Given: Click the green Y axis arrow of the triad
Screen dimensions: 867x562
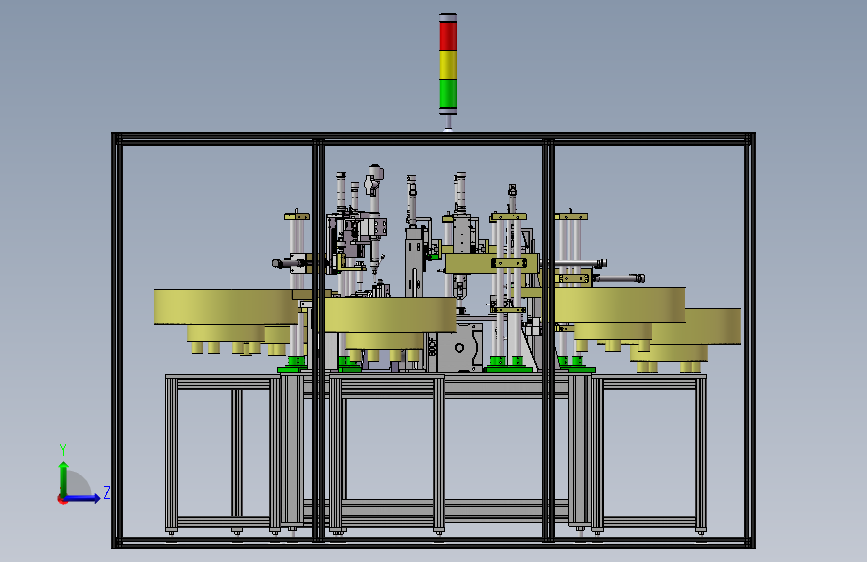Looking at the screenshot, I should (x=64, y=479).
